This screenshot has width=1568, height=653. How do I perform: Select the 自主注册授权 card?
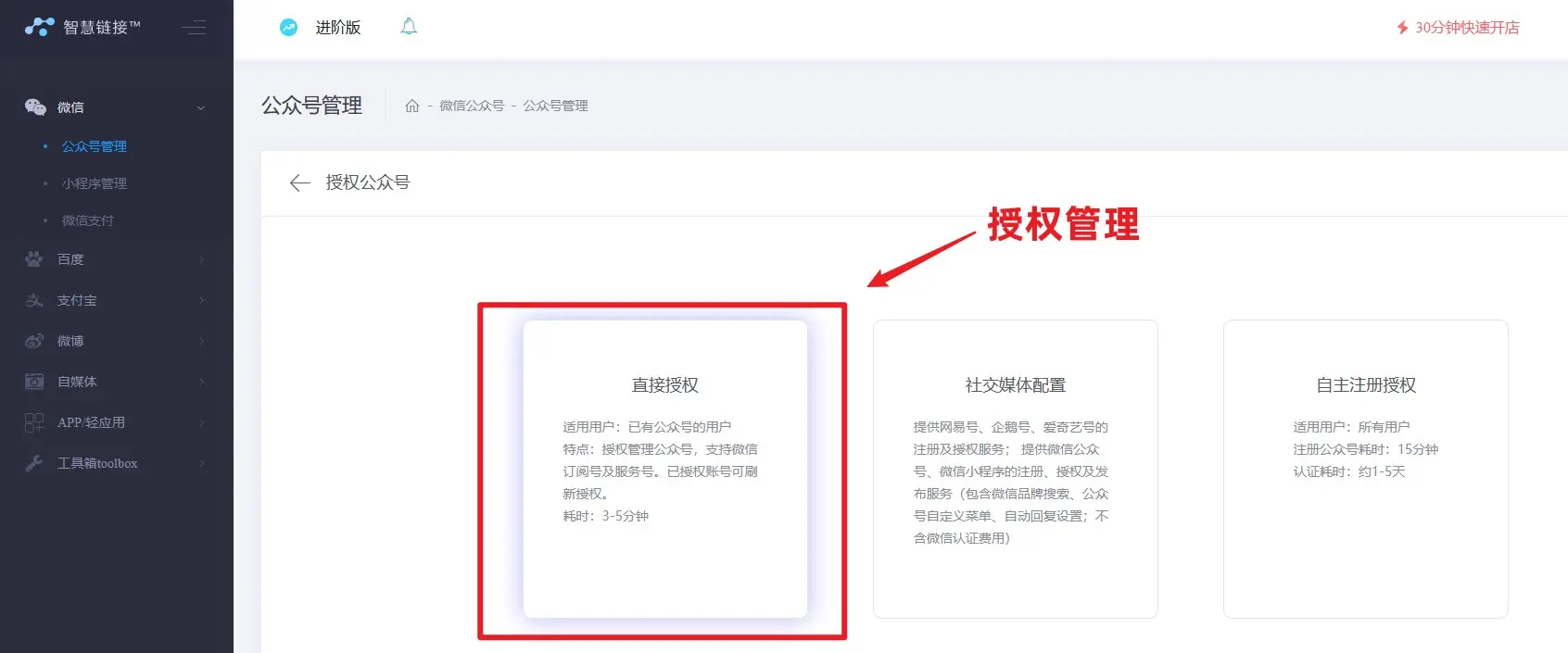(1365, 468)
